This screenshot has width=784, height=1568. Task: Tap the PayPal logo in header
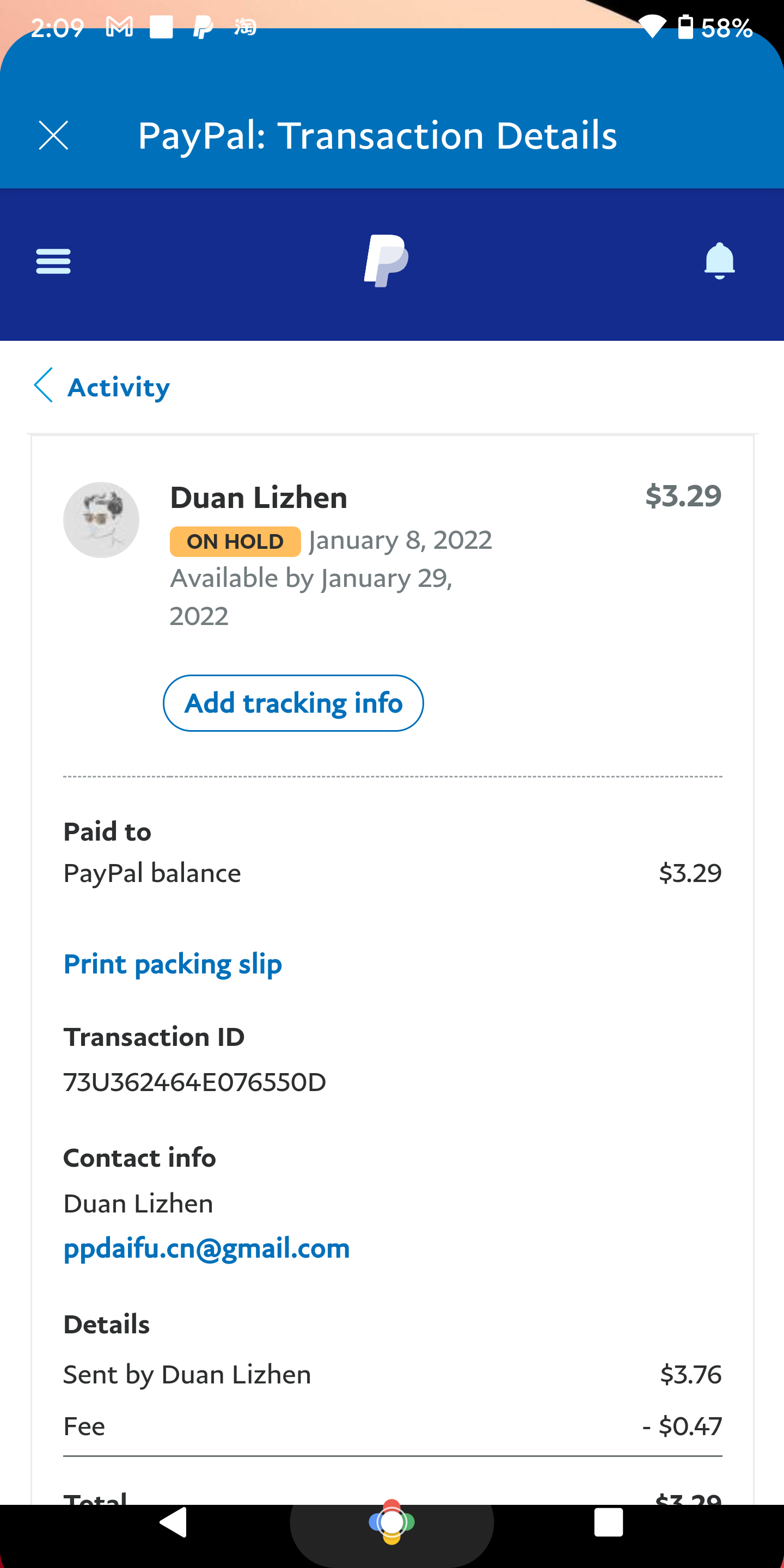(387, 261)
